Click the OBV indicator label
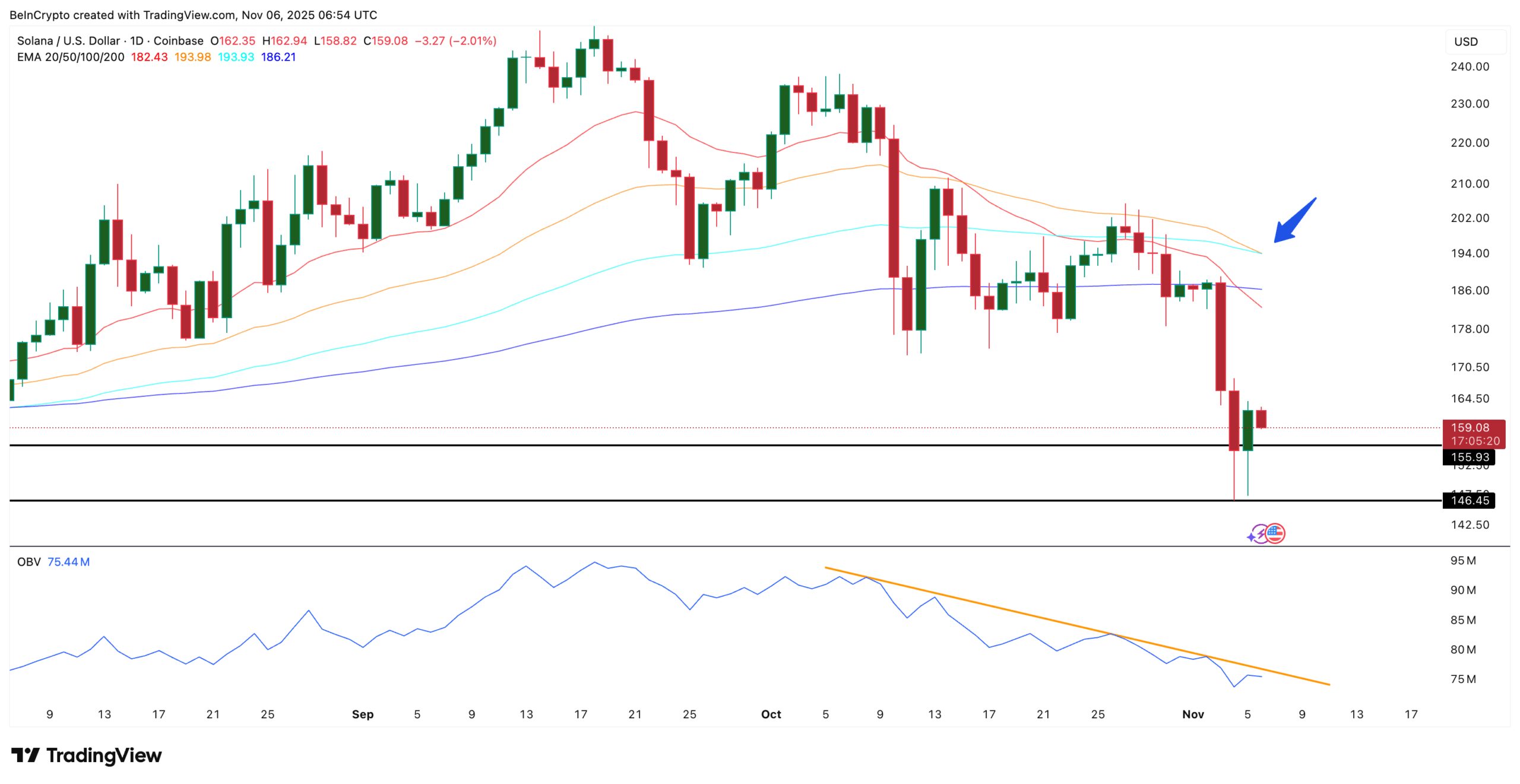The width and height of the screenshot is (1520, 784). 28,561
